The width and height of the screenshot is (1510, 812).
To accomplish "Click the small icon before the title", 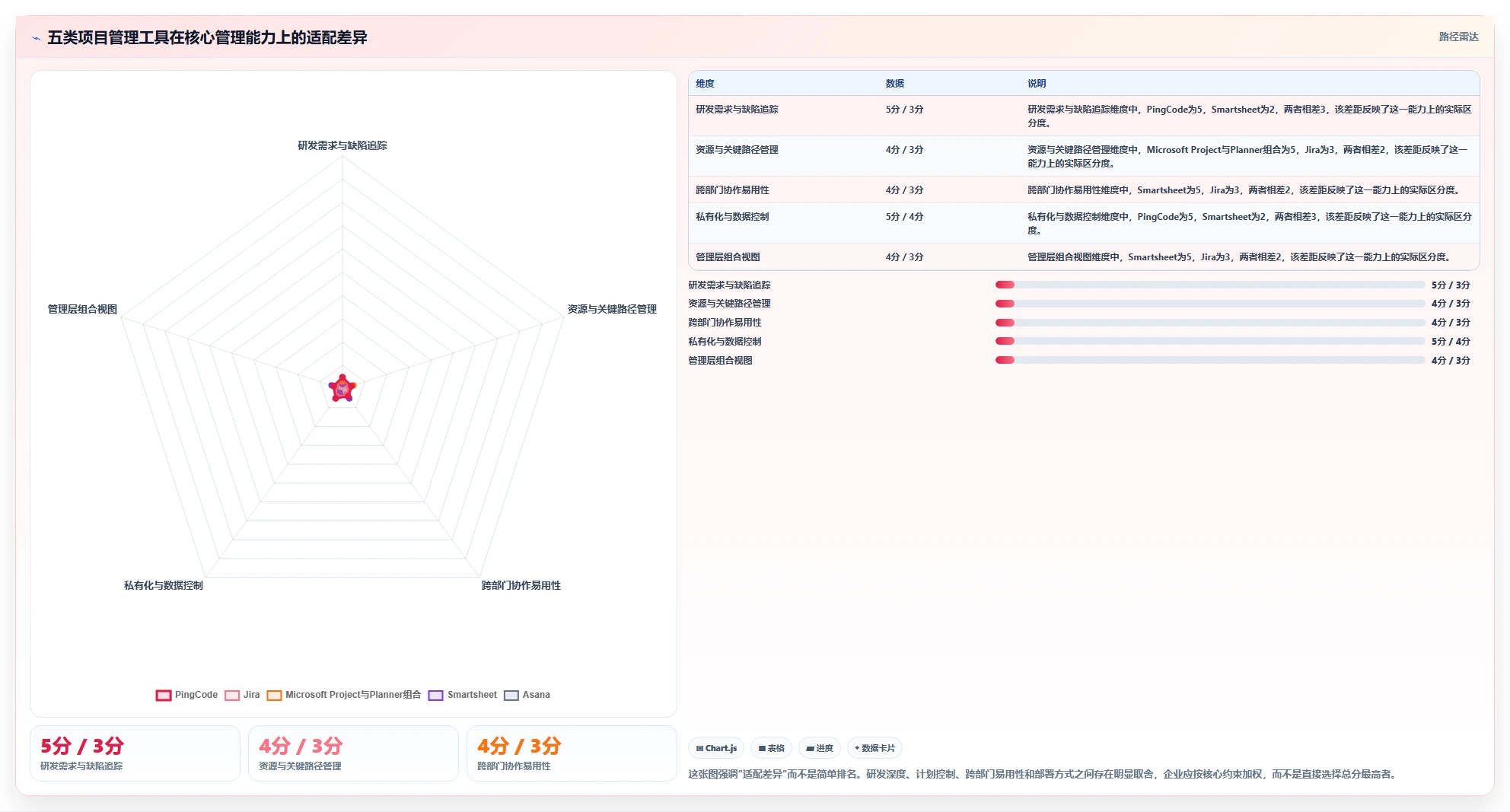I will tap(37, 38).
